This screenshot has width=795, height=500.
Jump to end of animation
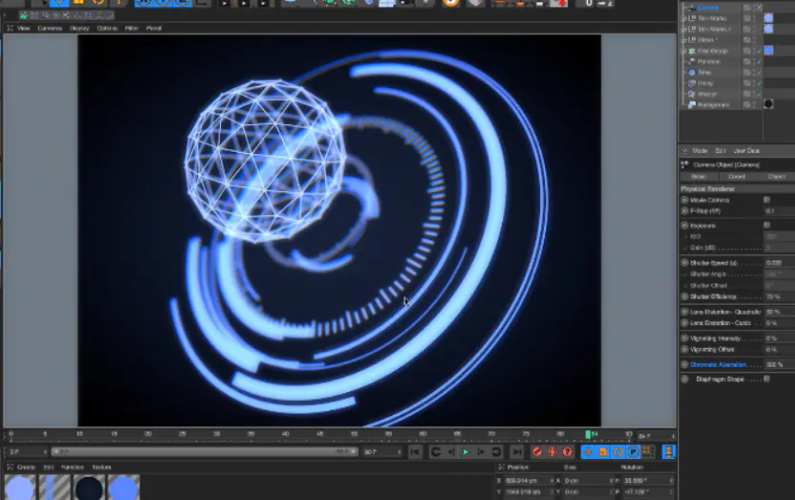517,452
